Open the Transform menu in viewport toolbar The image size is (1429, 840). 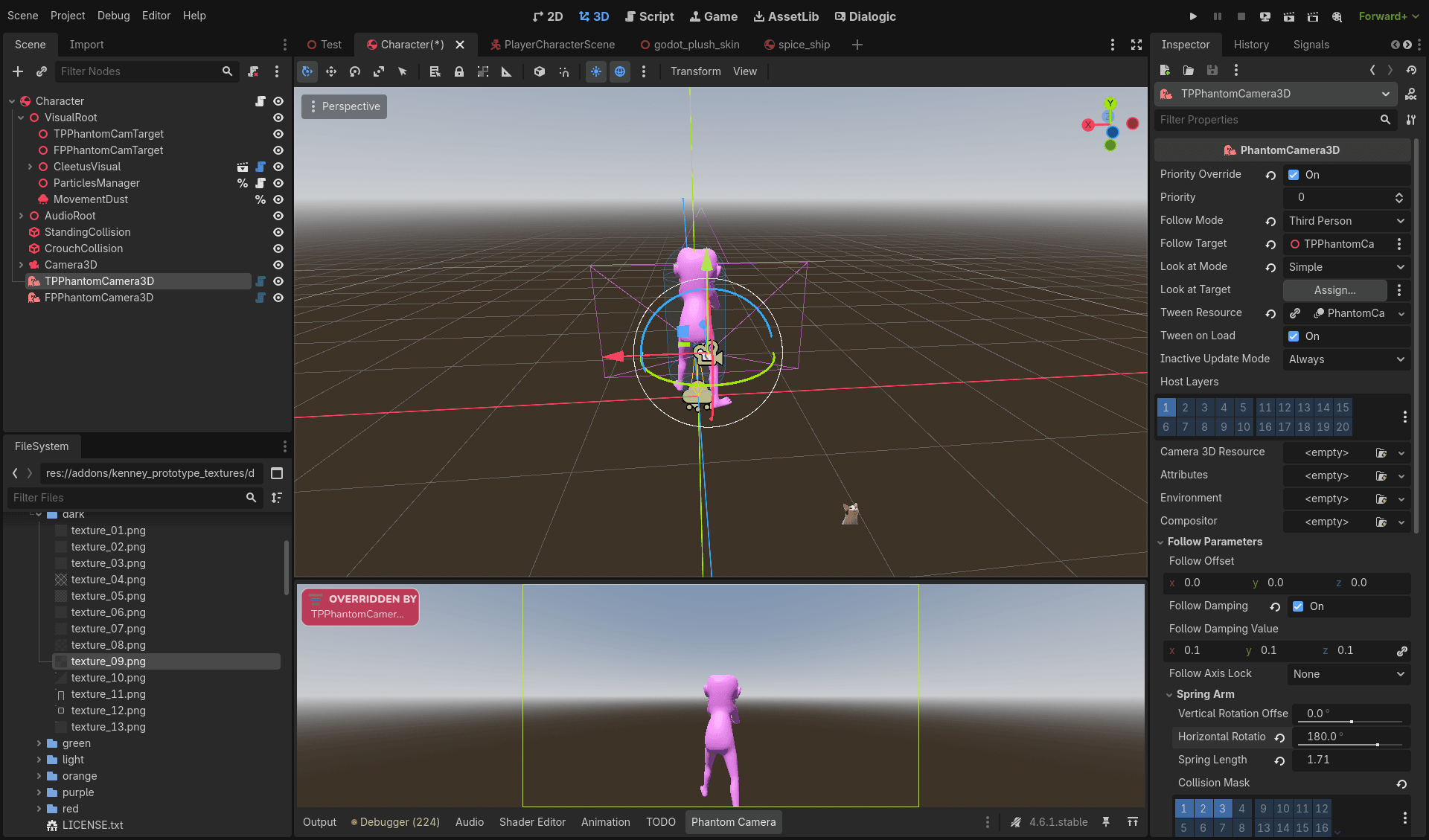click(695, 71)
